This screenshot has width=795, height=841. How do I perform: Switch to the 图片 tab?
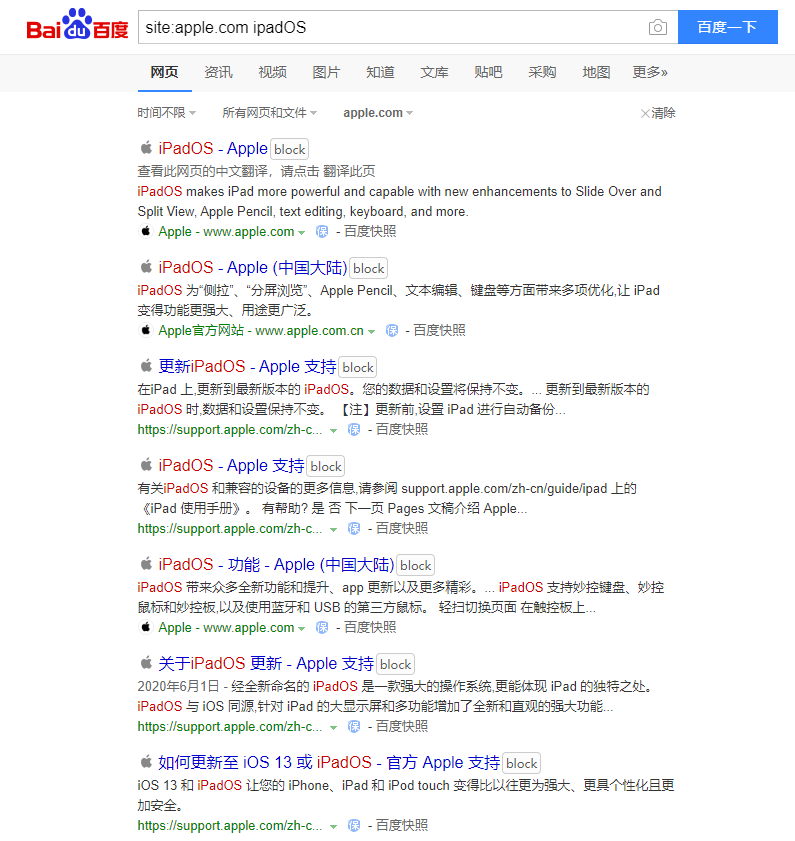(x=326, y=72)
